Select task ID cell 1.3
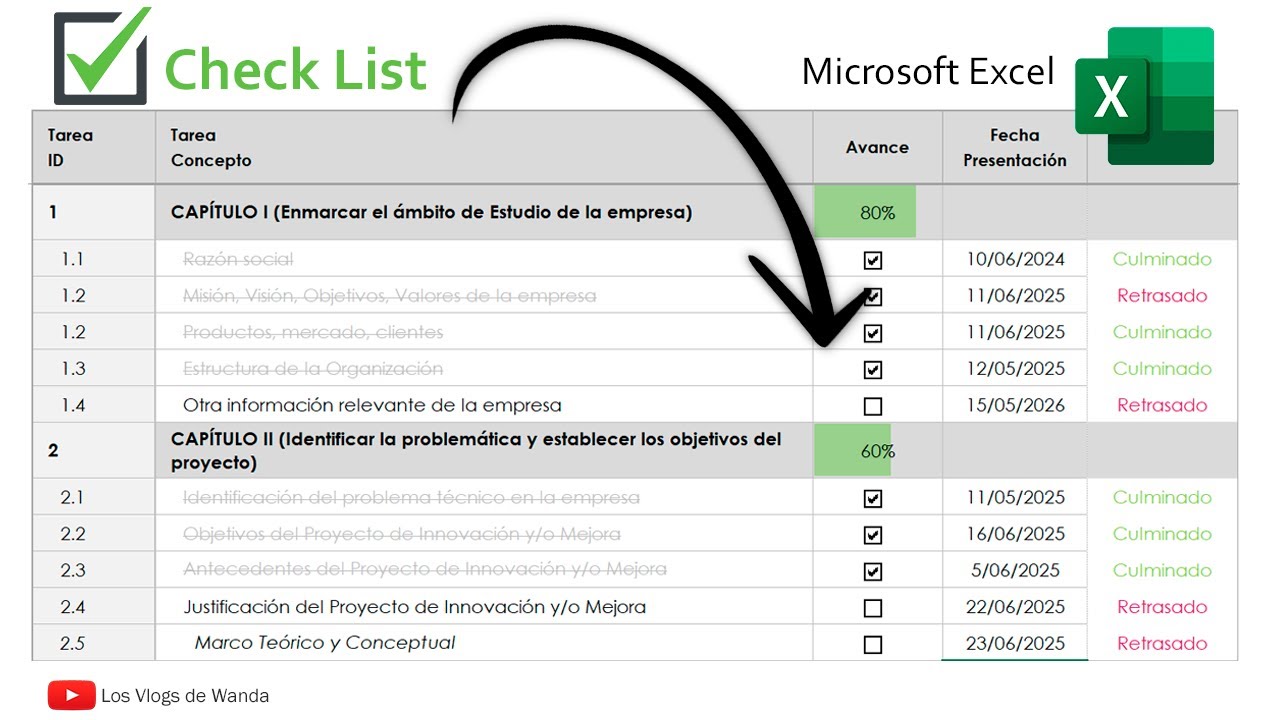The width and height of the screenshot is (1280, 720). [x=93, y=368]
